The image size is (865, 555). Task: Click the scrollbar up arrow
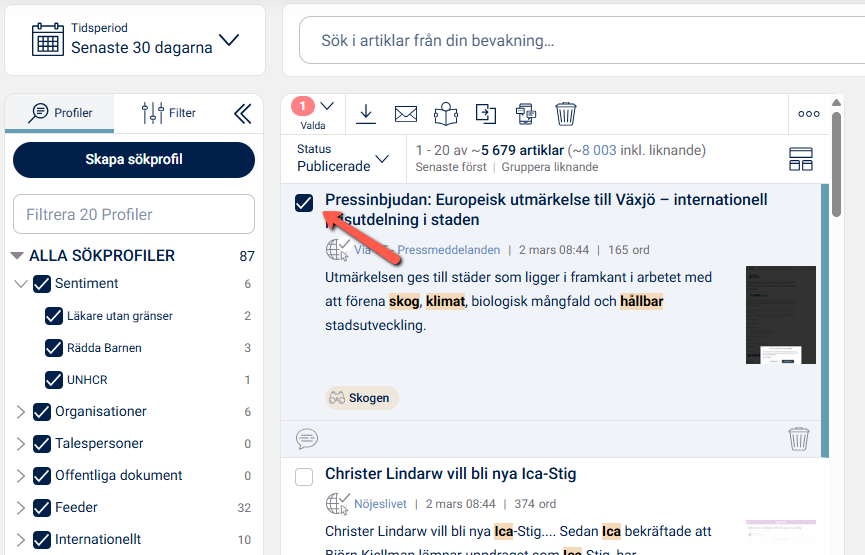coord(836,103)
